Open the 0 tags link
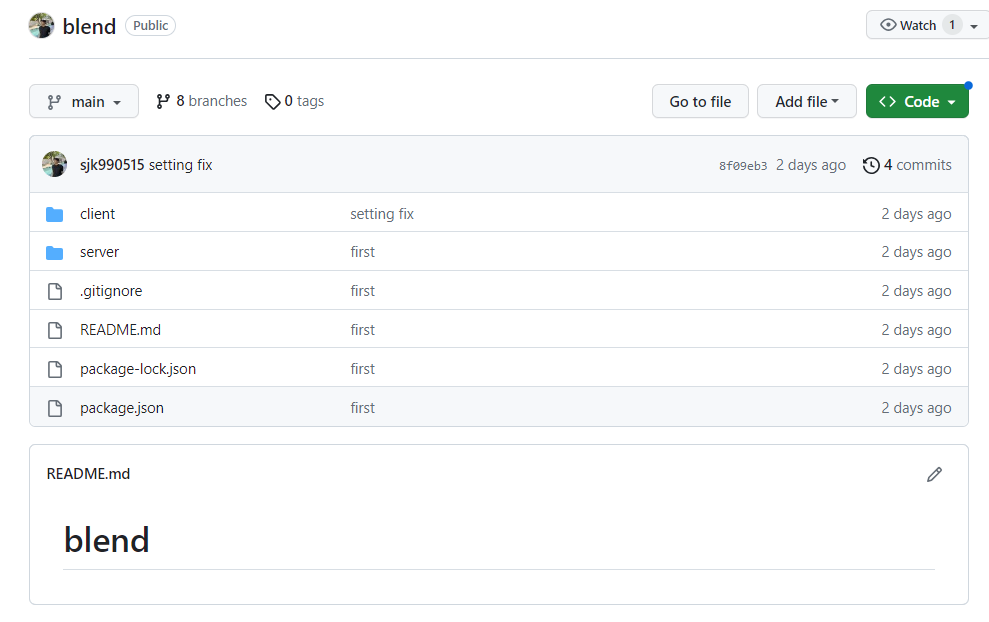The height and width of the screenshot is (622, 989). (x=304, y=101)
